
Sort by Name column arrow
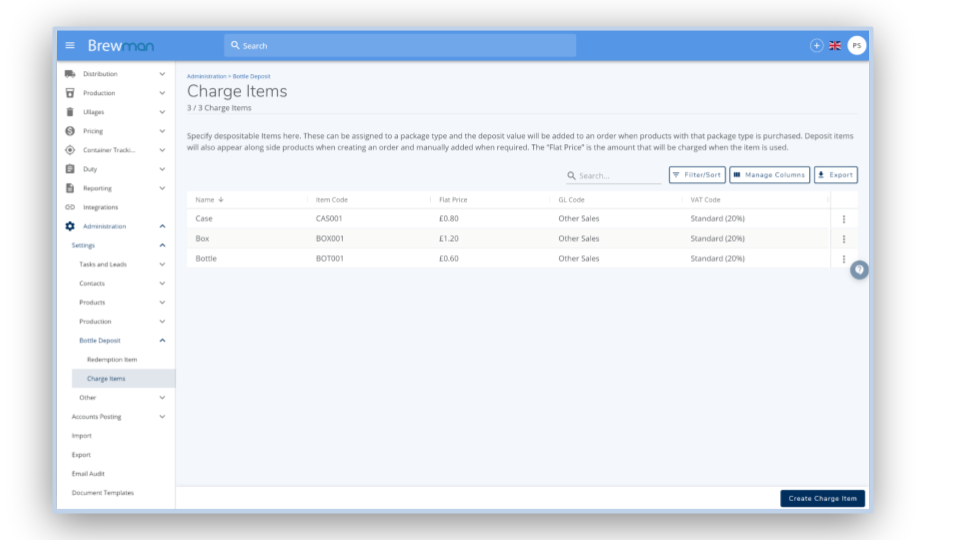pos(221,200)
